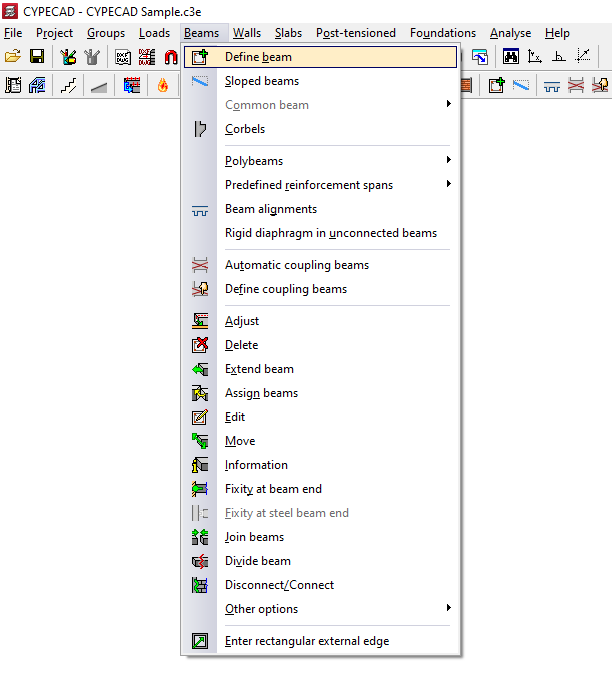Click the toolbar coupling beams hand icon
Screen dimensions: 612x699
pyautogui.click(x=600, y=85)
